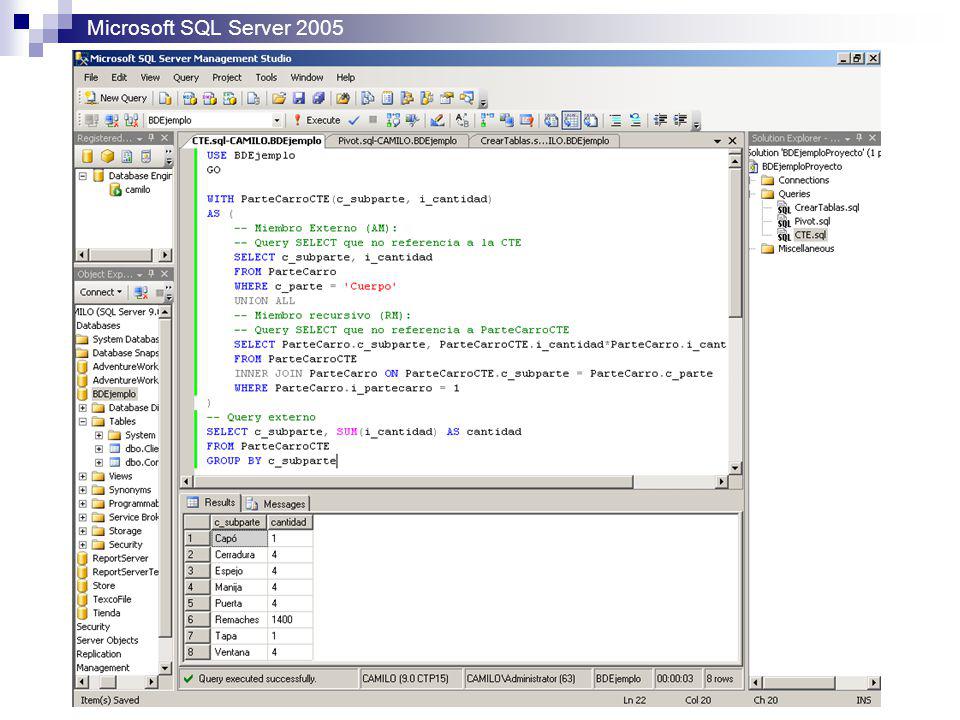Open the Edit menu
This screenshot has height=720, width=960.
(119, 77)
